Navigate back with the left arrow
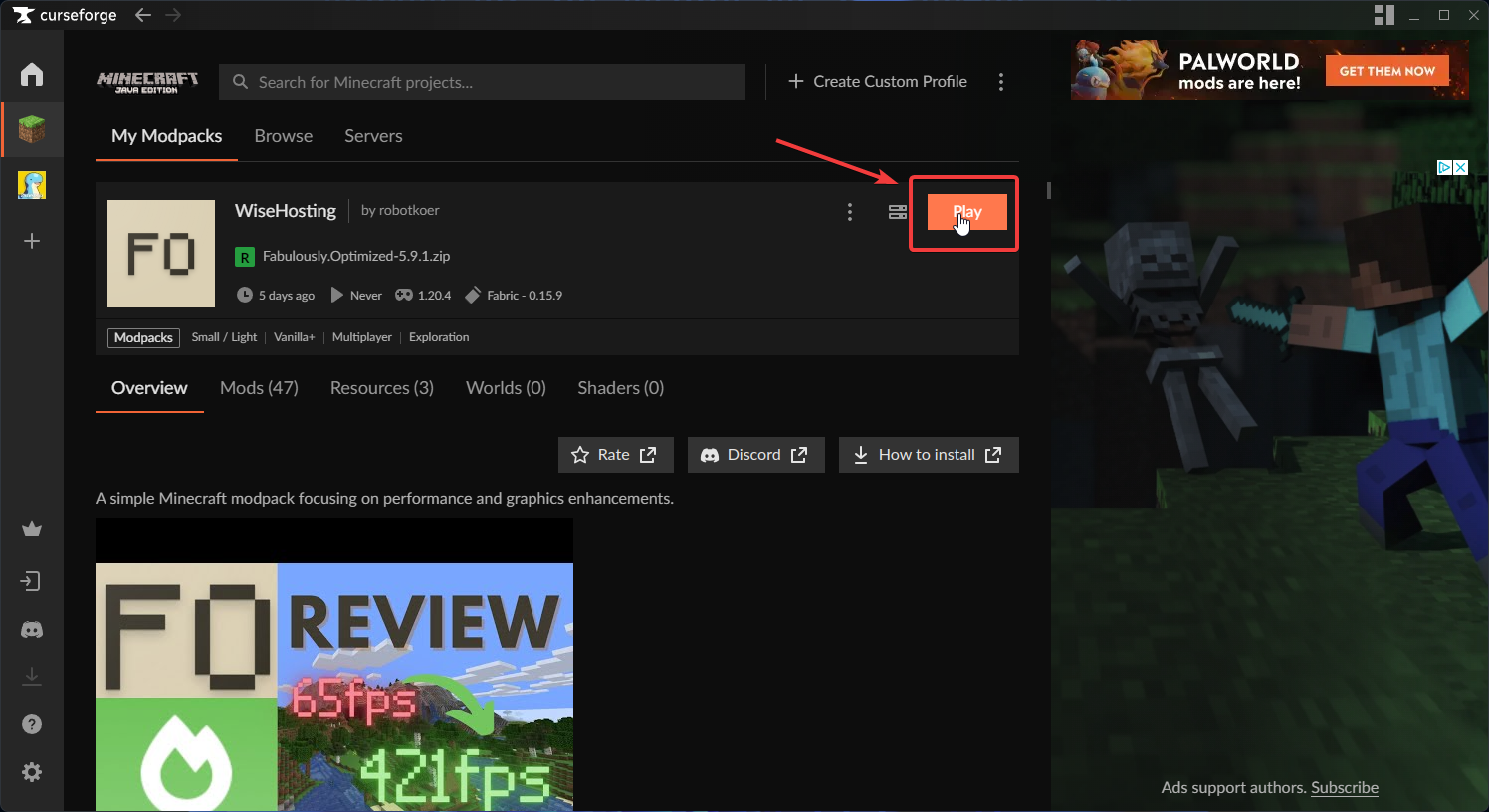Image resolution: width=1489 pixels, height=812 pixels. [x=143, y=15]
